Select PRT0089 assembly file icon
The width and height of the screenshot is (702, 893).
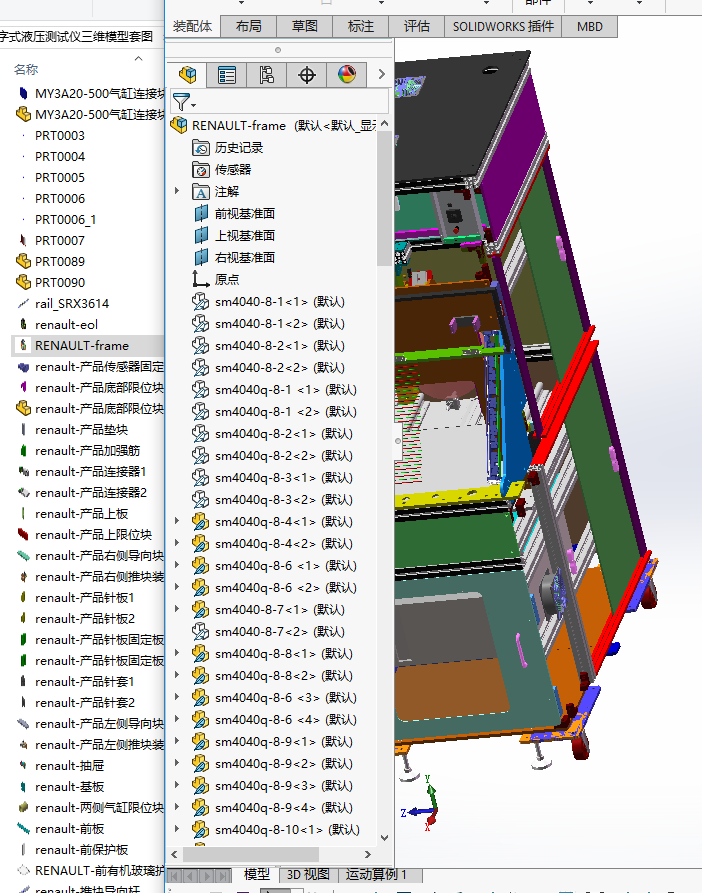[x=23, y=261]
